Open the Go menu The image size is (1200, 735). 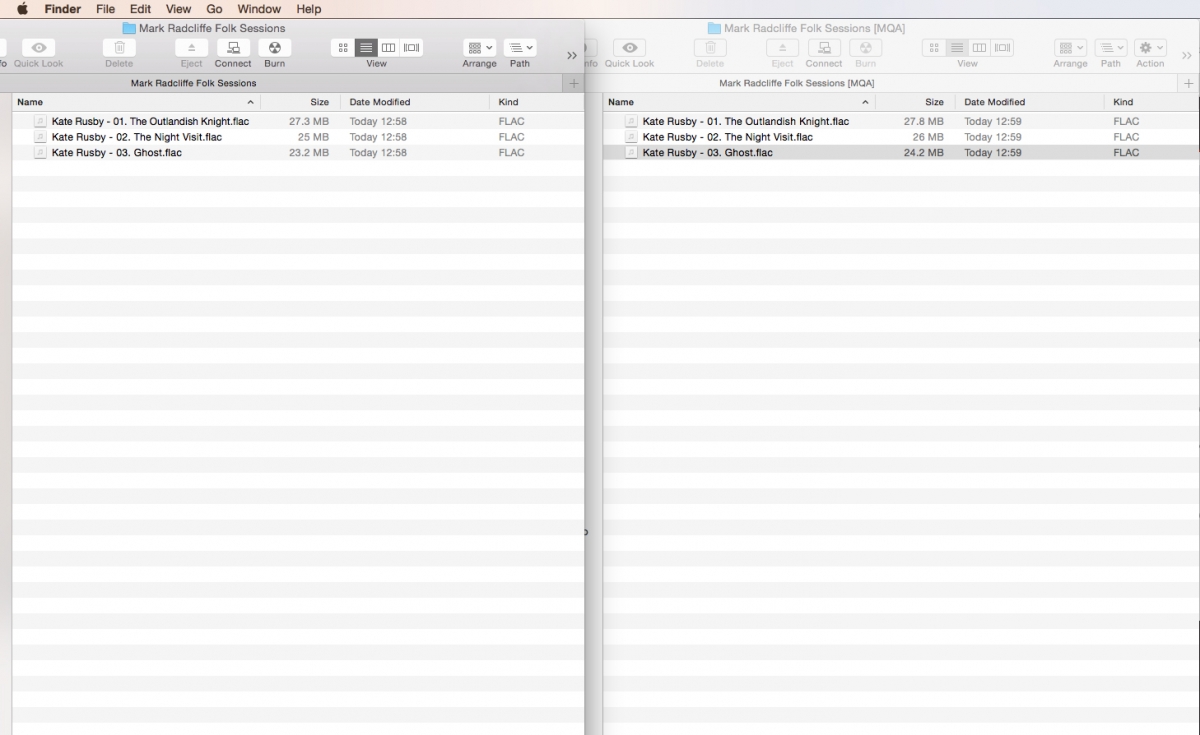(214, 9)
